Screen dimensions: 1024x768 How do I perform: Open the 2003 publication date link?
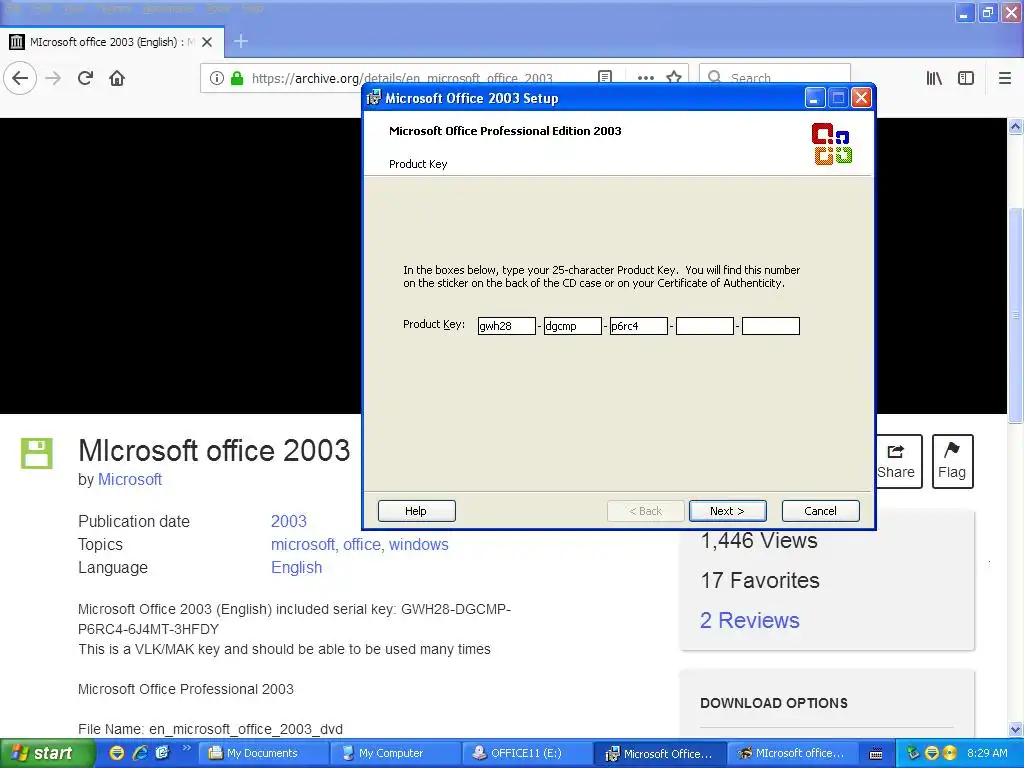289,521
